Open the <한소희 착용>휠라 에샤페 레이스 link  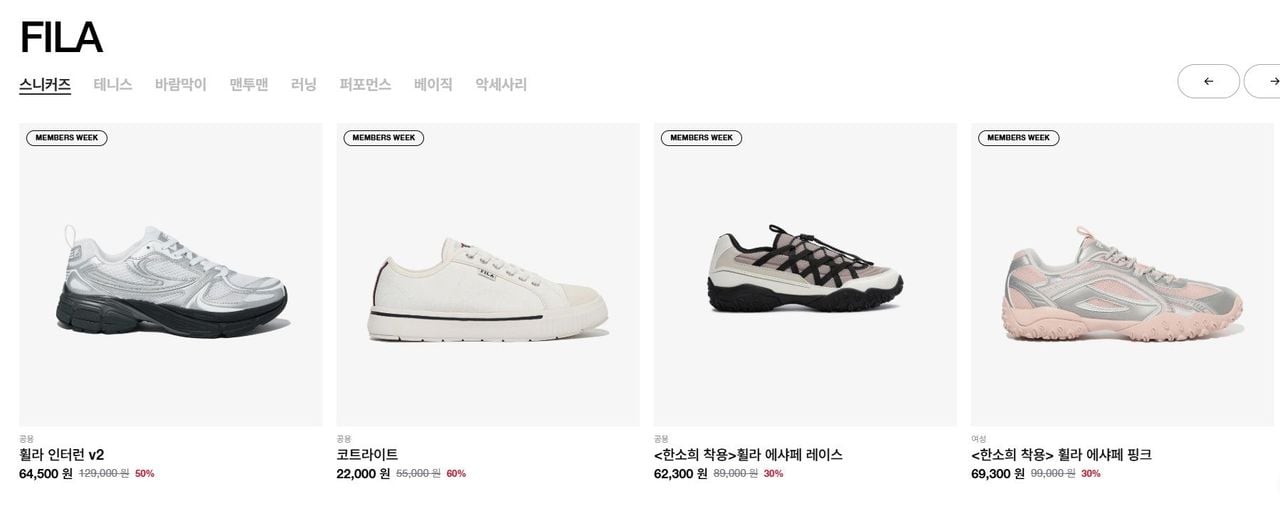click(x=748, y=454)
